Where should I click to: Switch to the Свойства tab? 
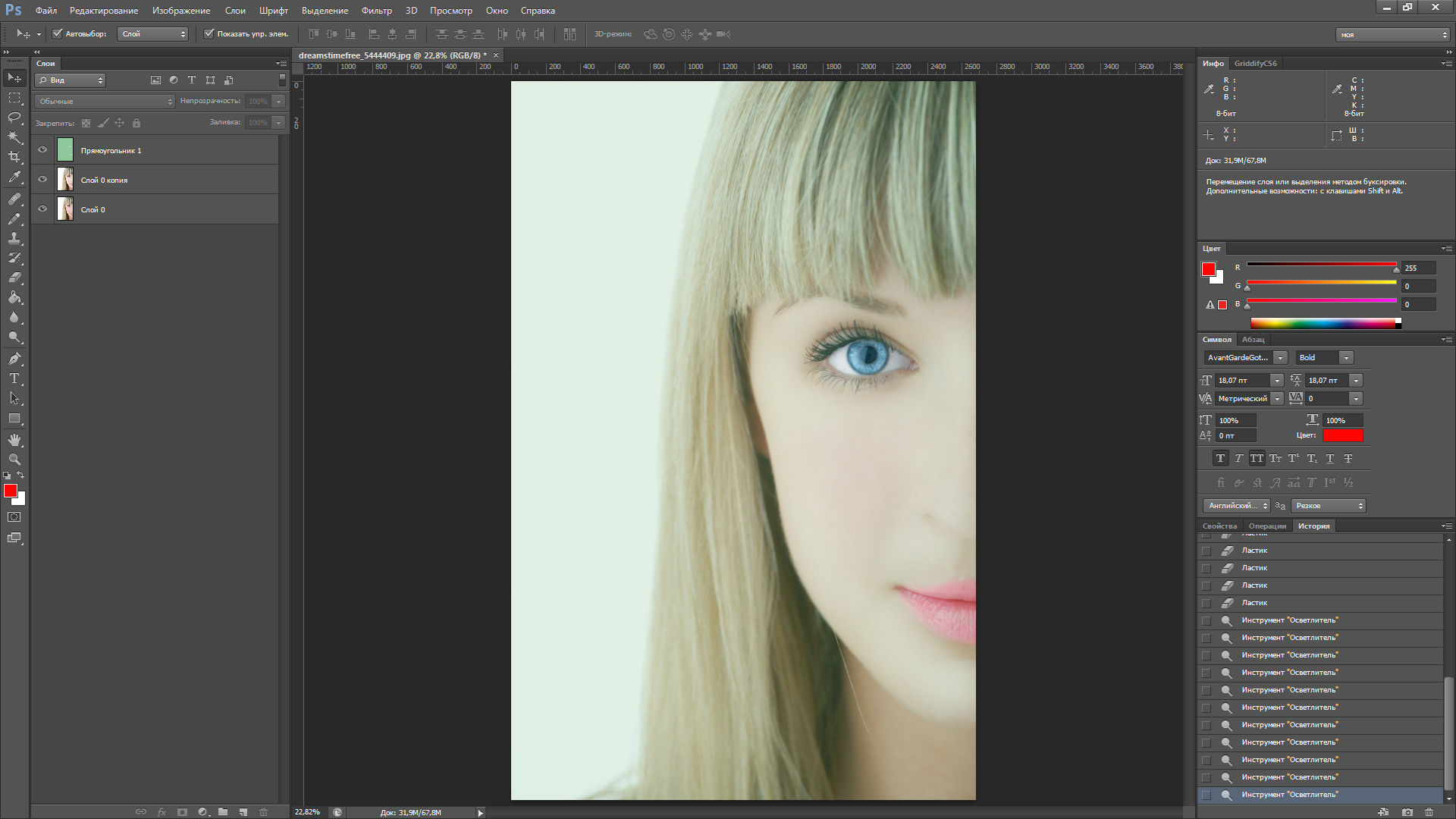[1219, 526]
